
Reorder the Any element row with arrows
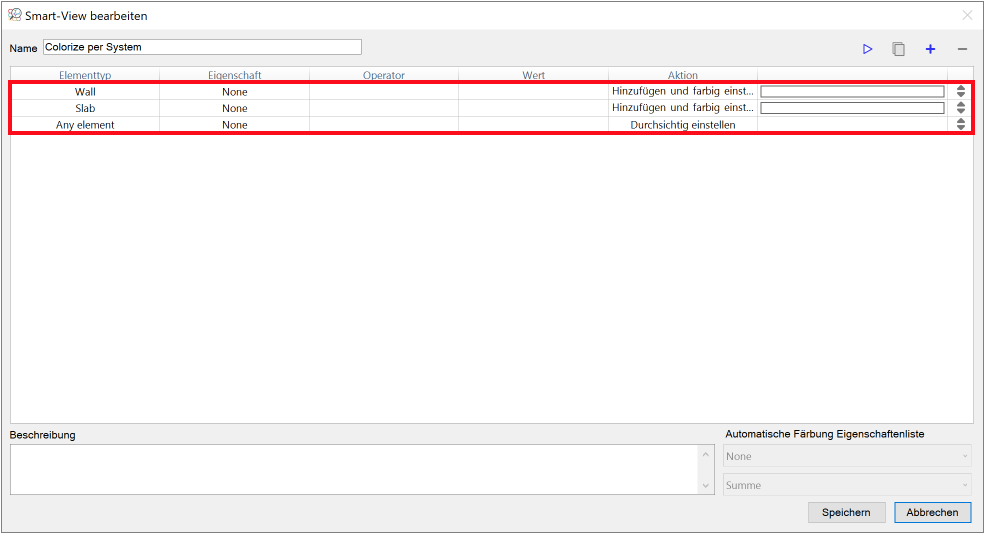pyautogui.click(x=961, y=124)
